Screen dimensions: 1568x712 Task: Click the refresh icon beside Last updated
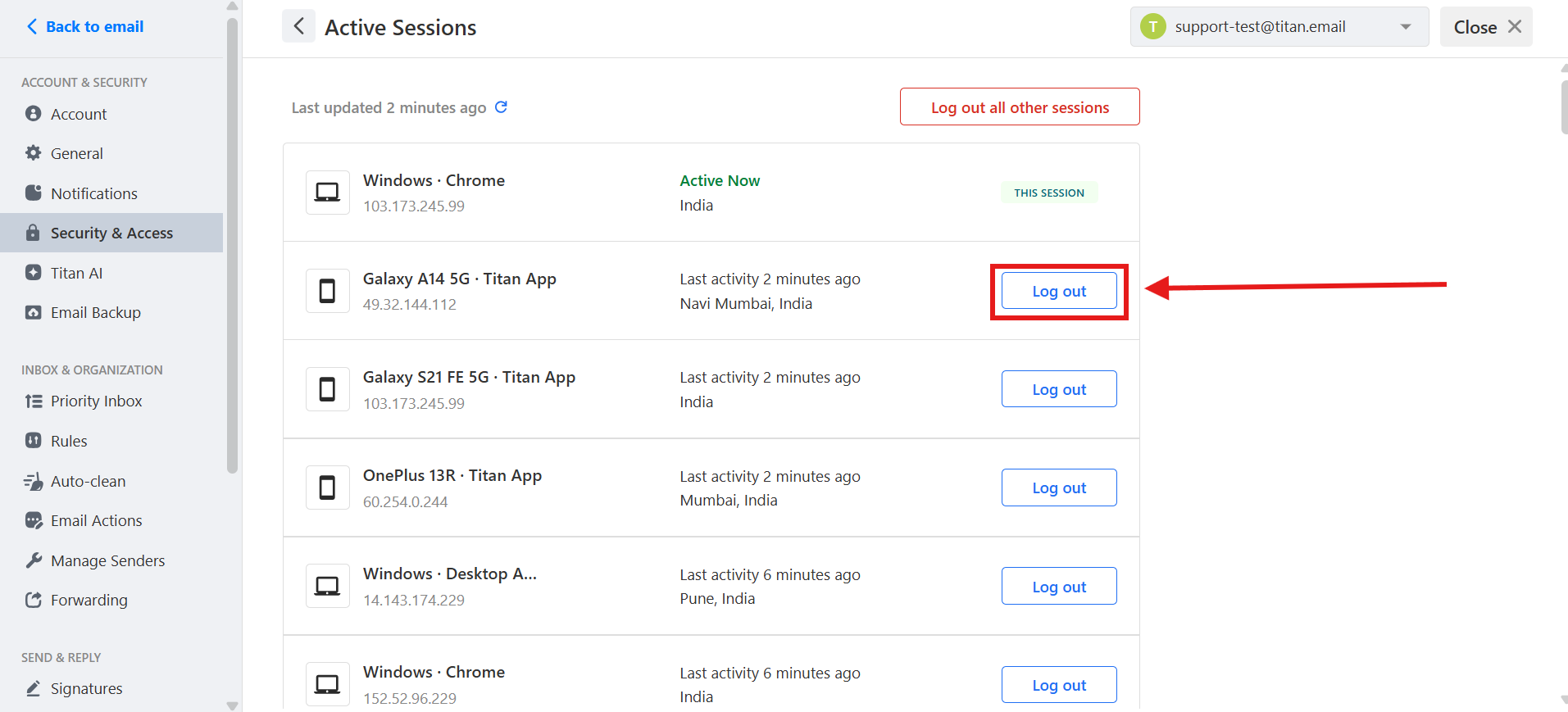502,107
